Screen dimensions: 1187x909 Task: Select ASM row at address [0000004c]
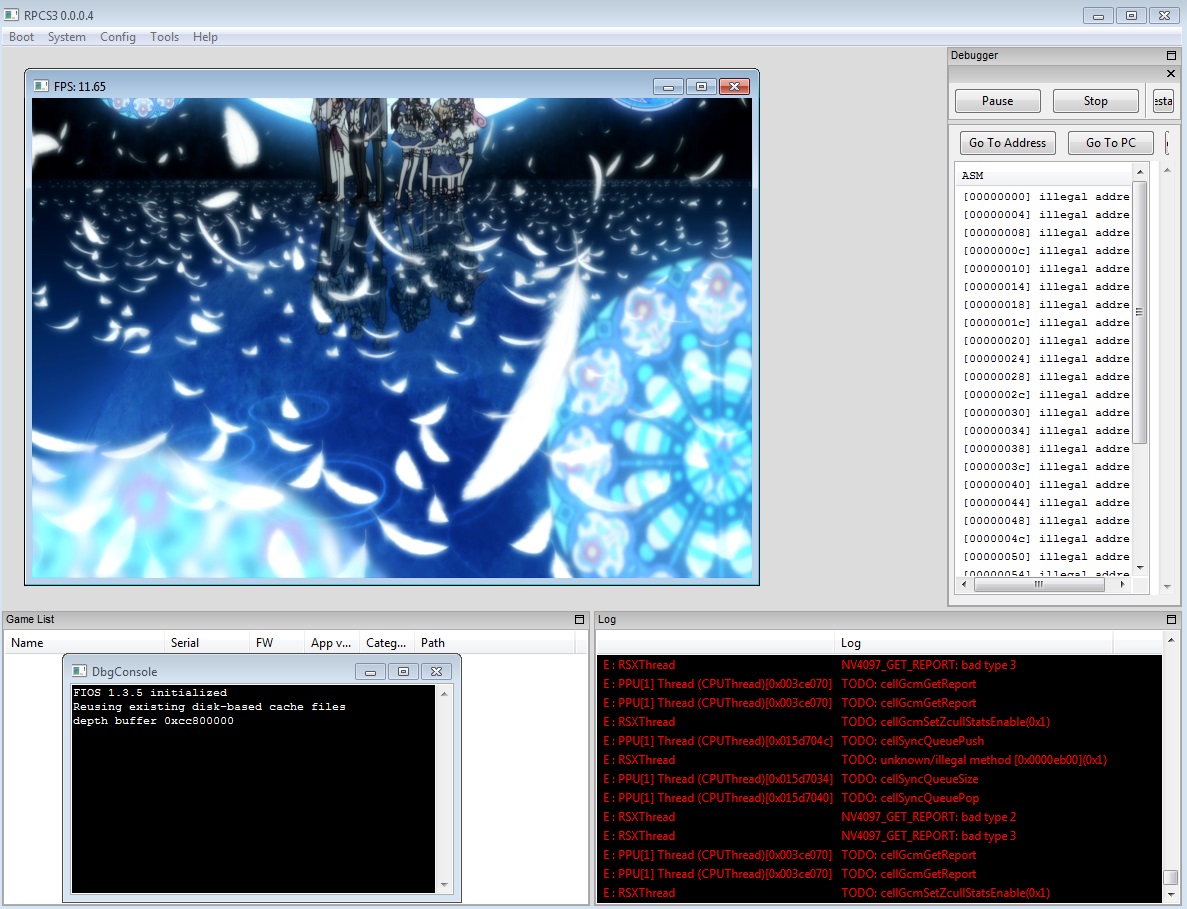[x=1045, y=539]
